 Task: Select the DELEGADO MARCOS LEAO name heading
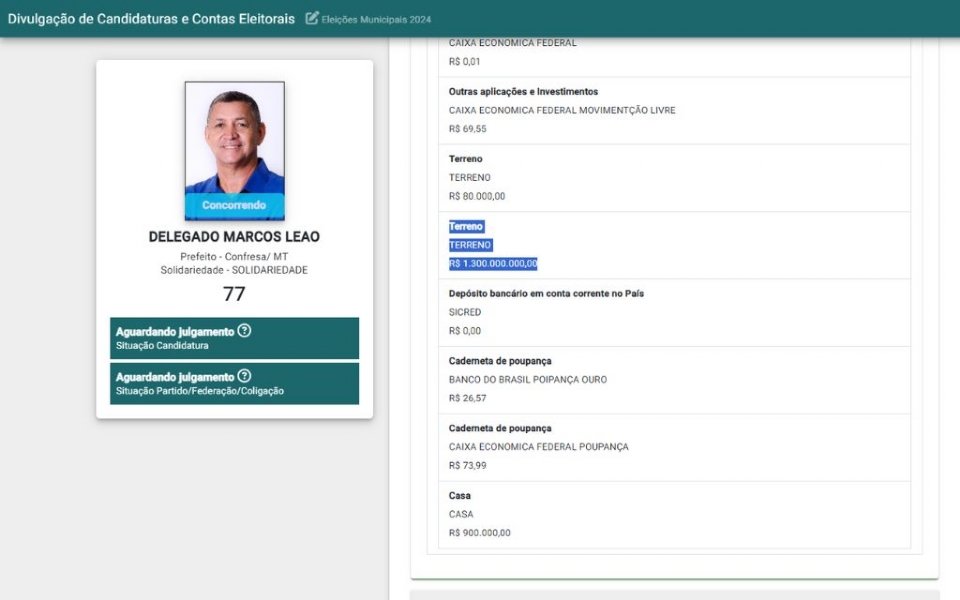(x=234, y=237)
